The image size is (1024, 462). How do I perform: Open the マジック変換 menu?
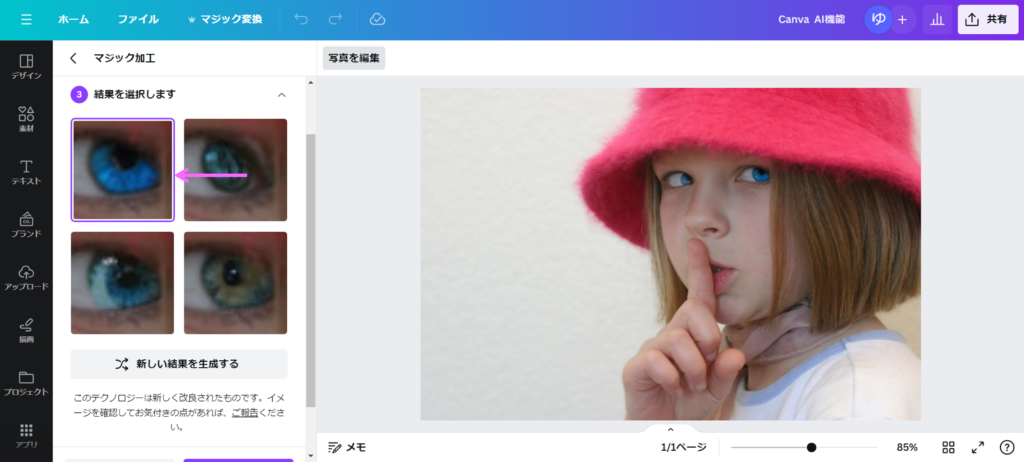point(224,19)
